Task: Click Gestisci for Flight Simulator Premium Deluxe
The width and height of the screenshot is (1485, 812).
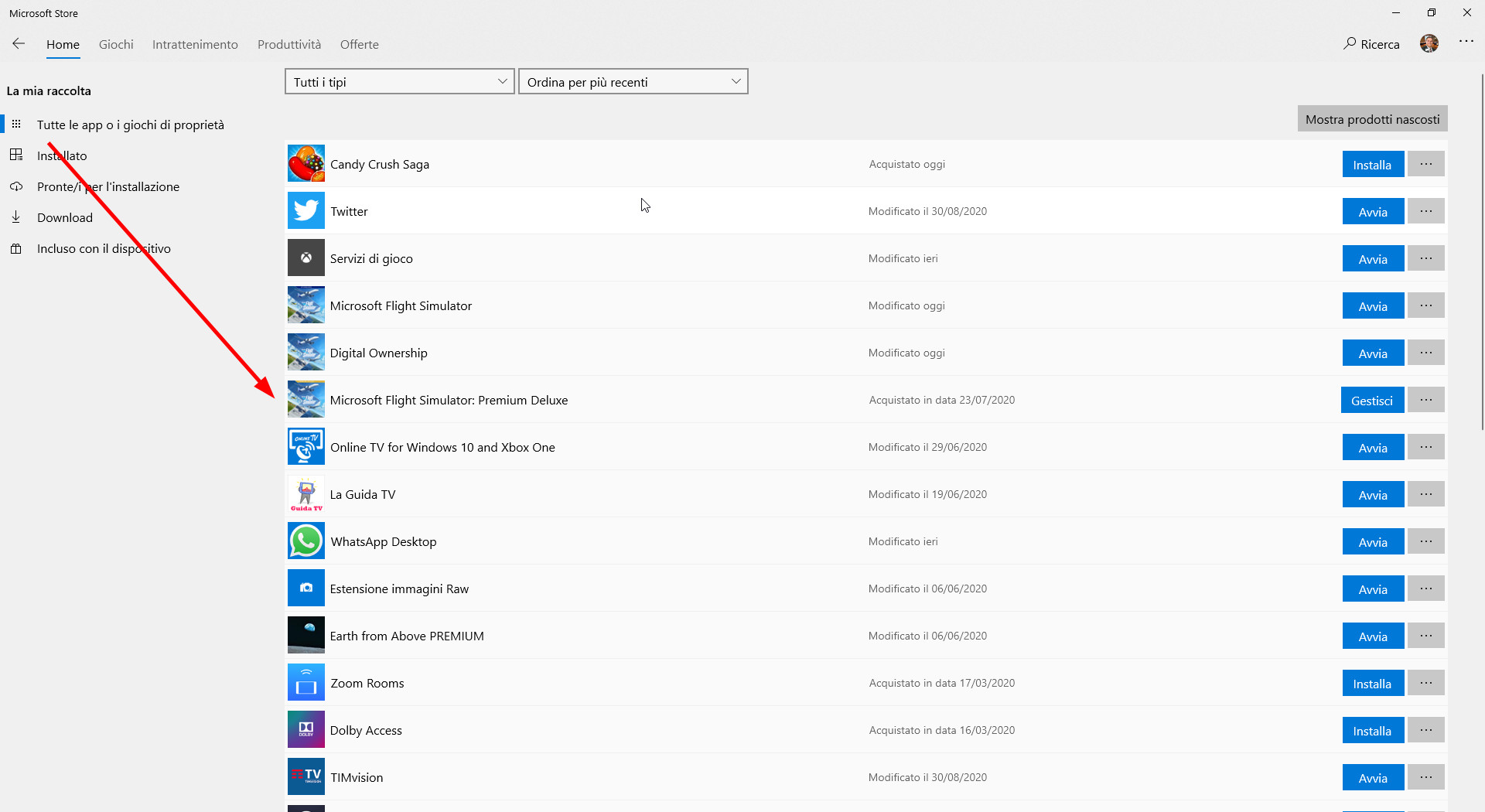Action: pyautogui.click(x=1372, y=401)
